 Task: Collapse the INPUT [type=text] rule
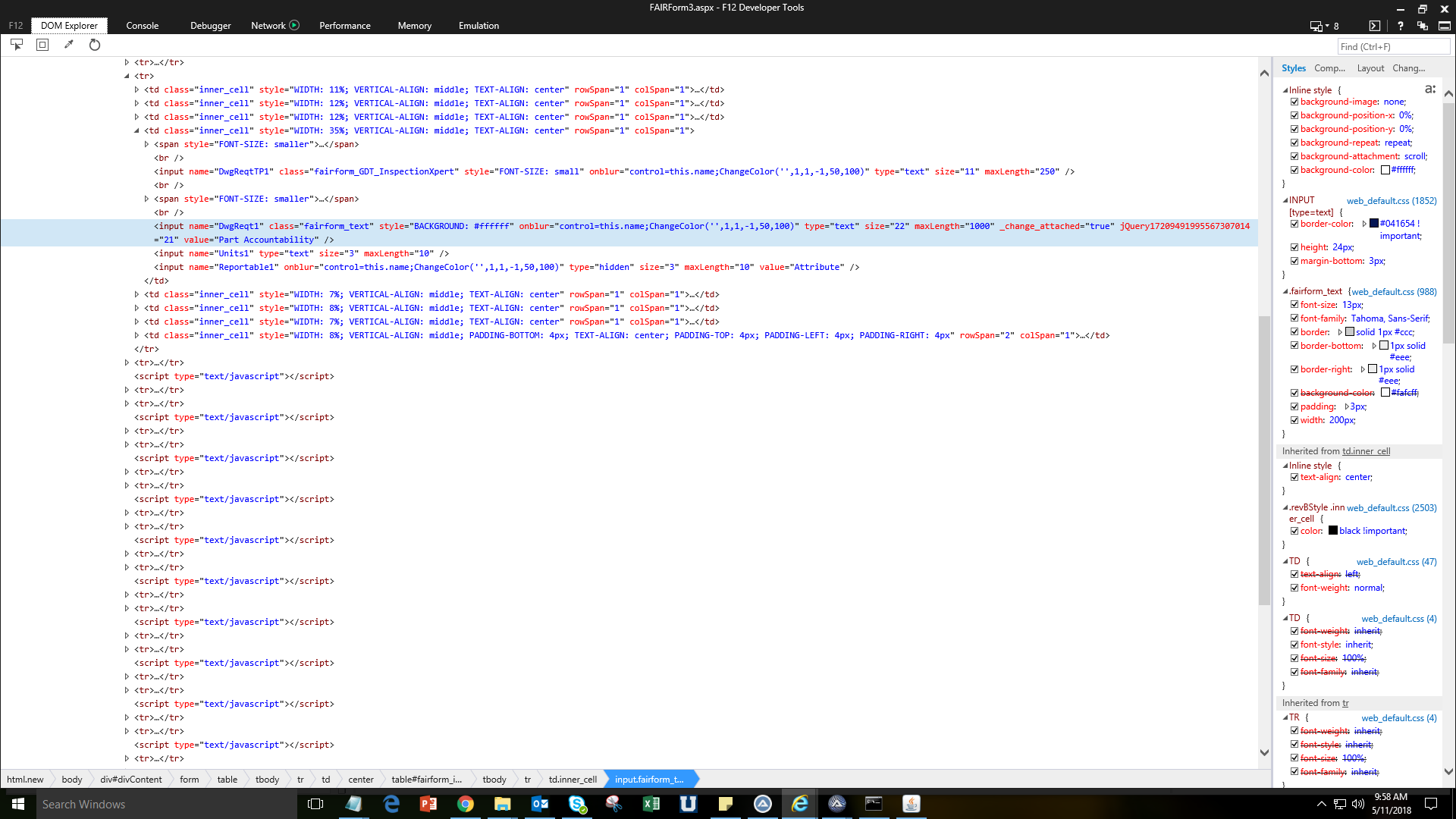click(x=1285, y=200)
